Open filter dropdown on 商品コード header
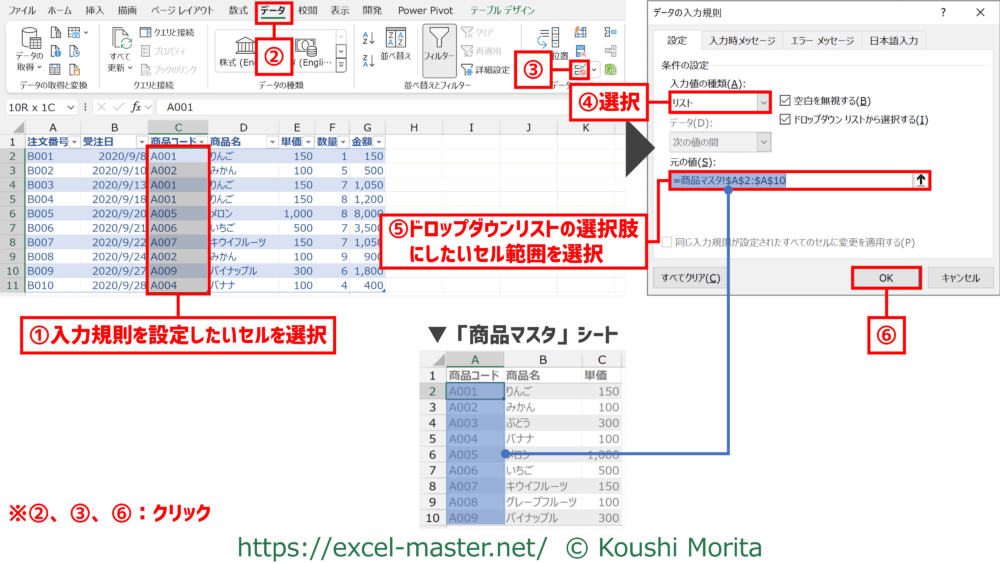 click(x=203, y=142)
